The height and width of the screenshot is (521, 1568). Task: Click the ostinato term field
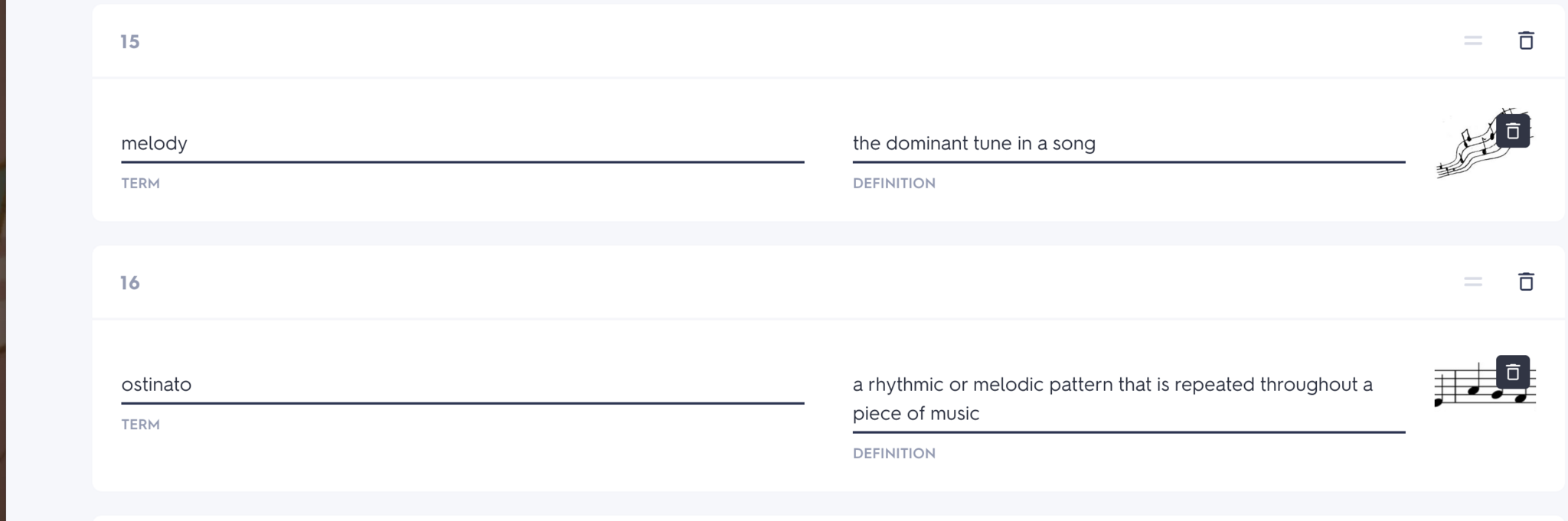[x=462, y=385]
